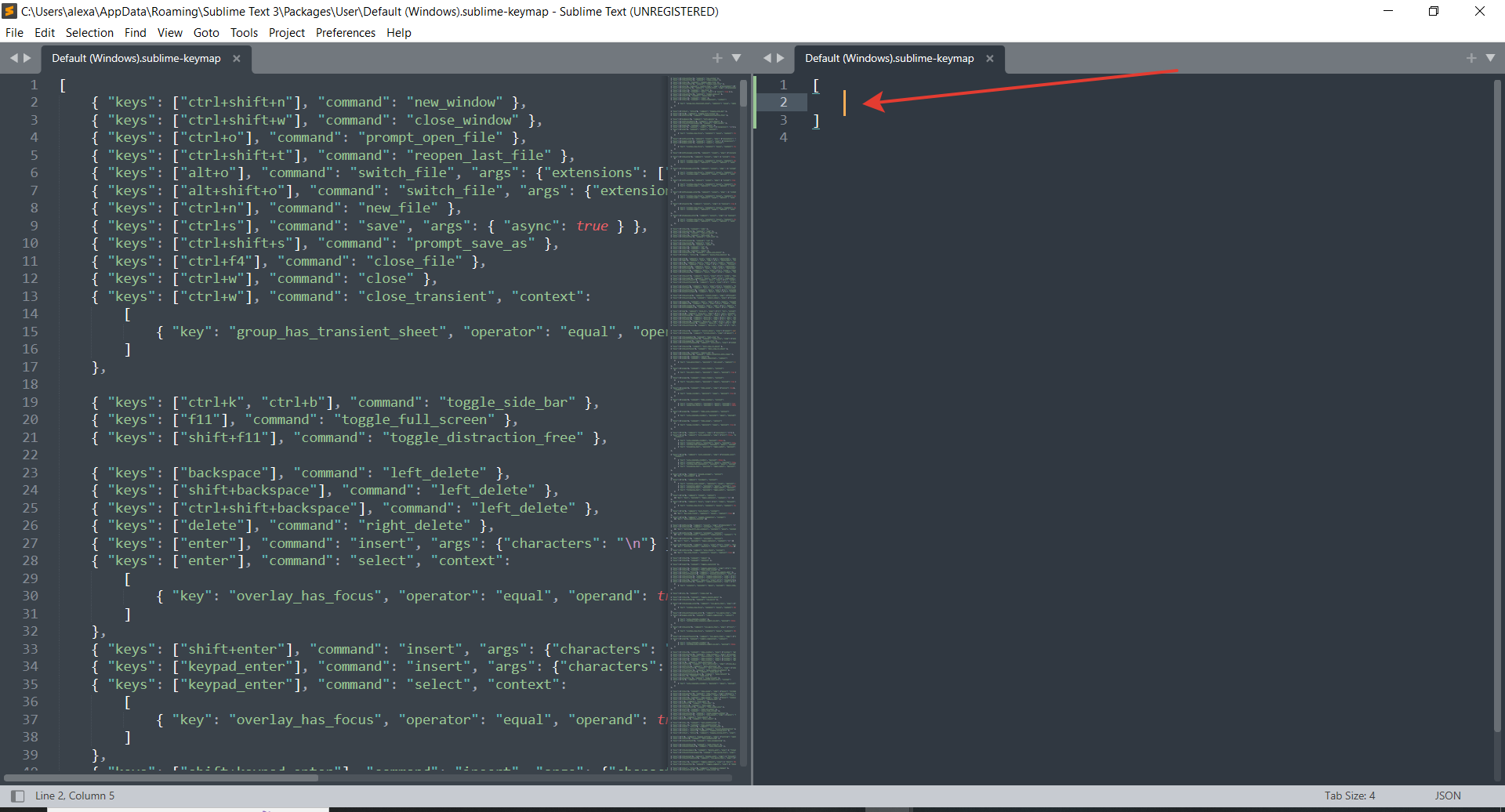Open the File menu
The height and width of the screenshot is (812, 1505).
pos(14,32)
